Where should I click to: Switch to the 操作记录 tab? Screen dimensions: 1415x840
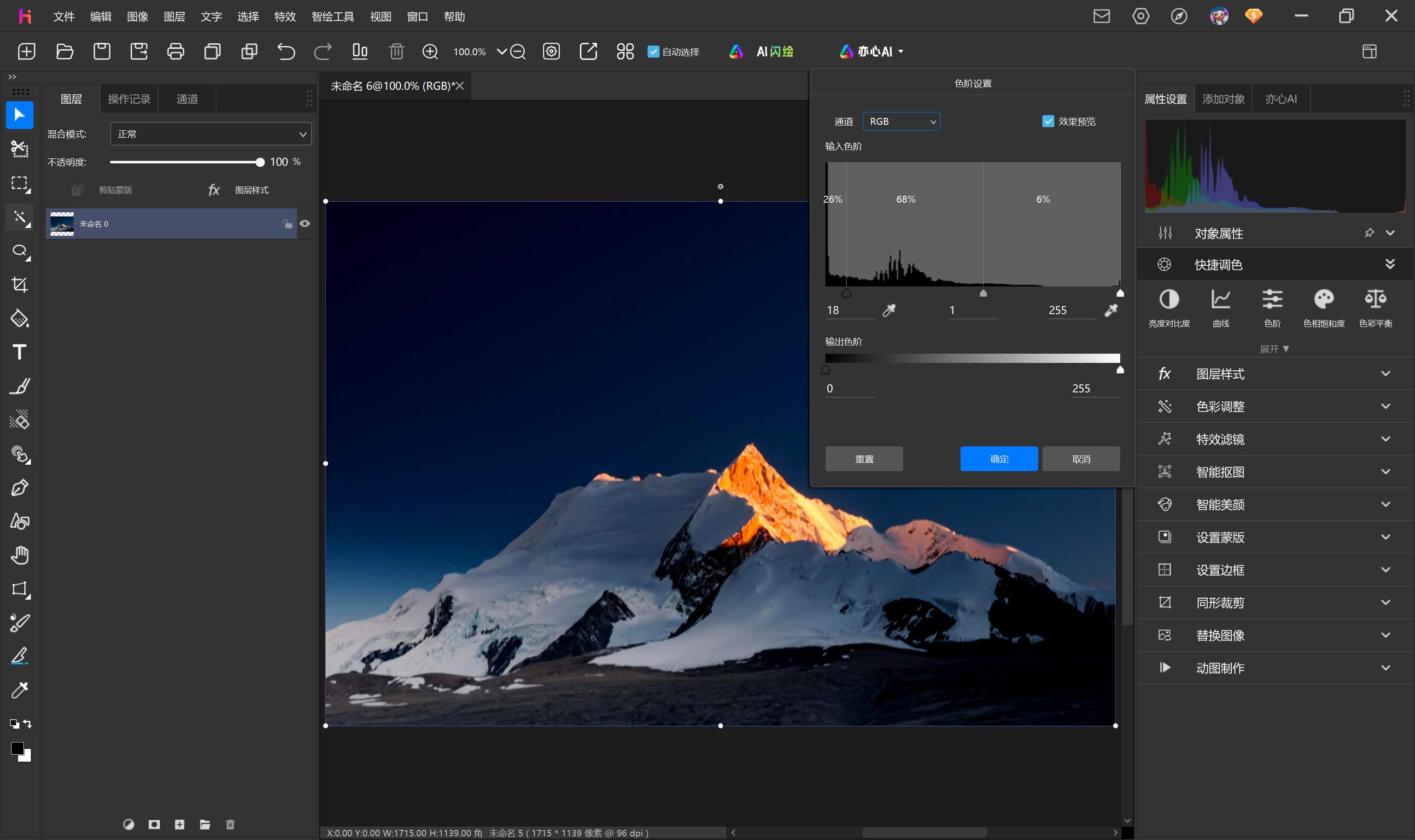(129, 99)
